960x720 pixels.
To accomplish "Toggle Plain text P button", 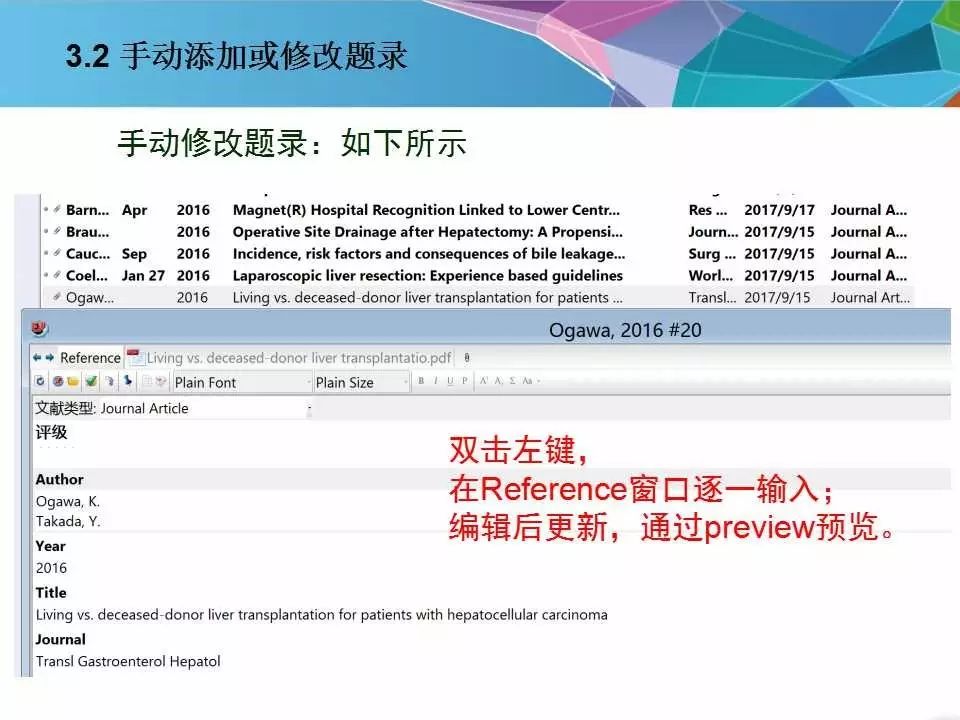I will [465, 381].
